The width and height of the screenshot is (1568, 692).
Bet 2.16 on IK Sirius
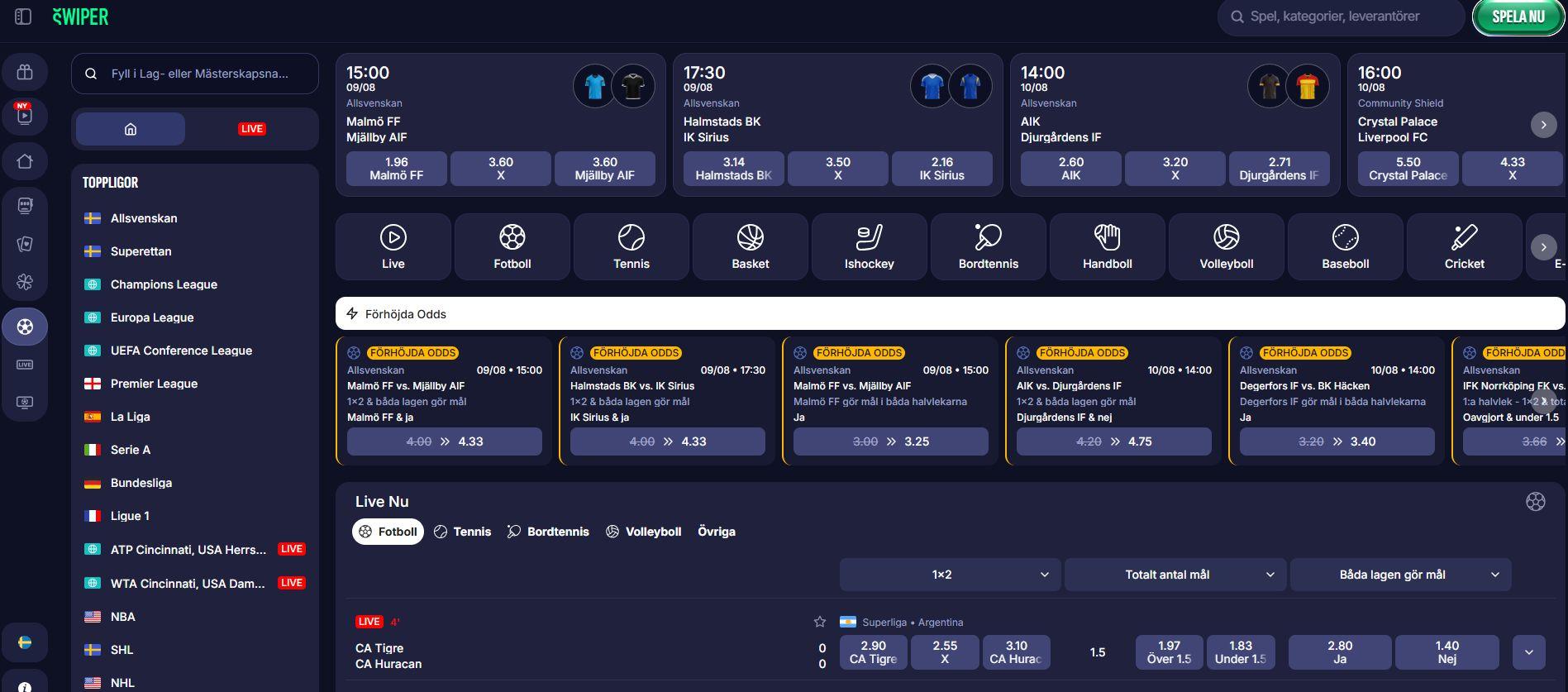click(x=942, y=169)
